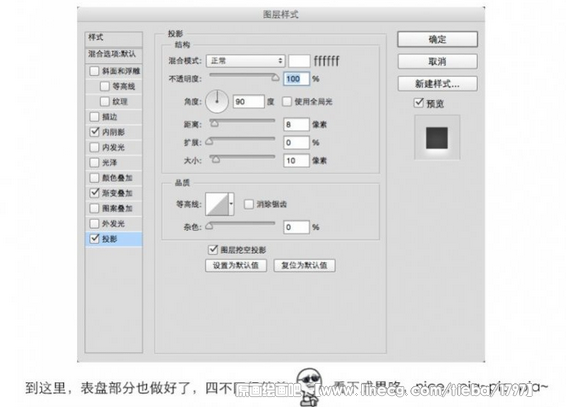Click the angle field showing 90
This screenshot has height=407, width=566.
coord(248,102)
